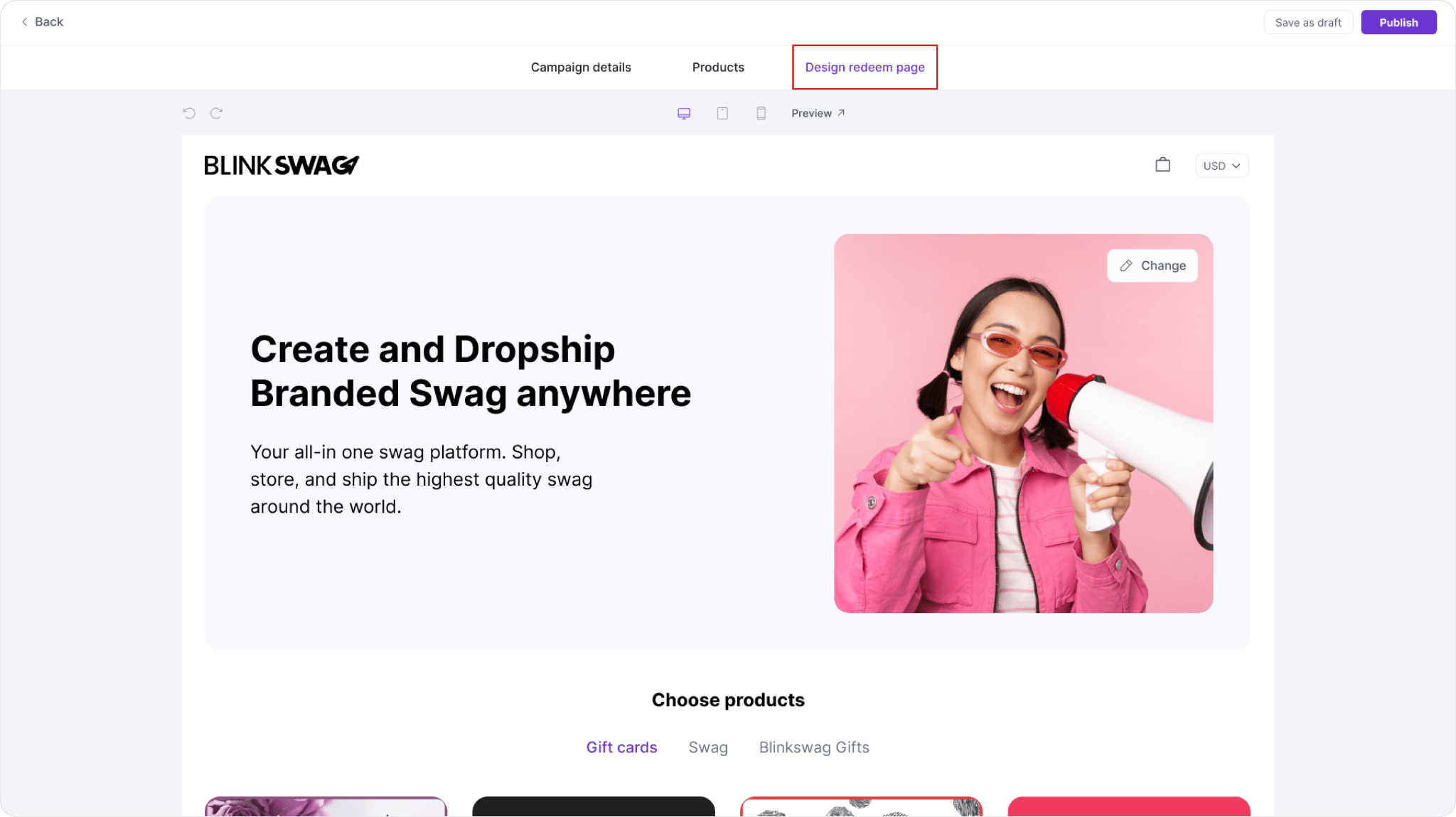Select the tablet preview icon
The image size is (1456, 817).
point(722,113)
